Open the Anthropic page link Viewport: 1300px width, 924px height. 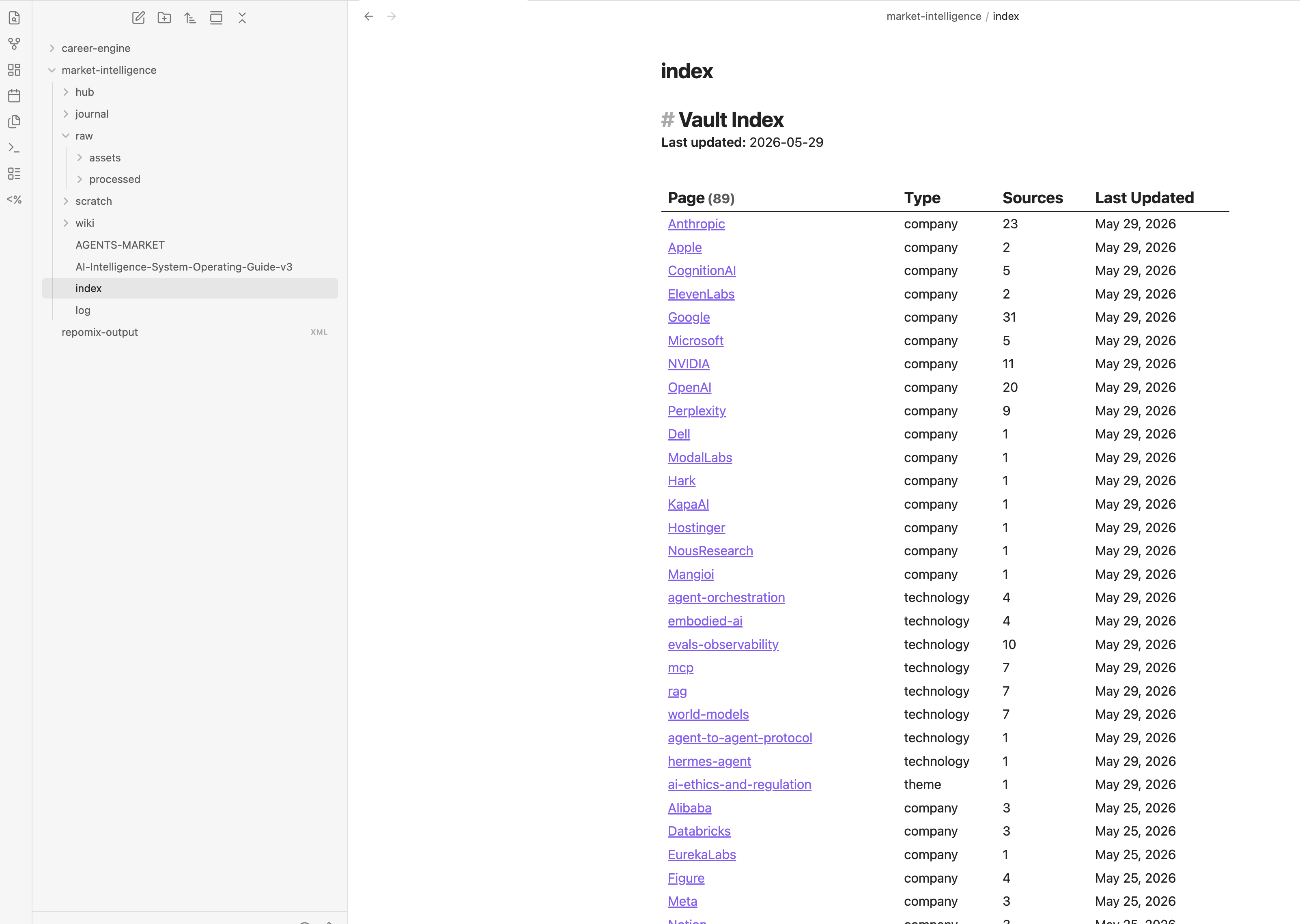696,224
